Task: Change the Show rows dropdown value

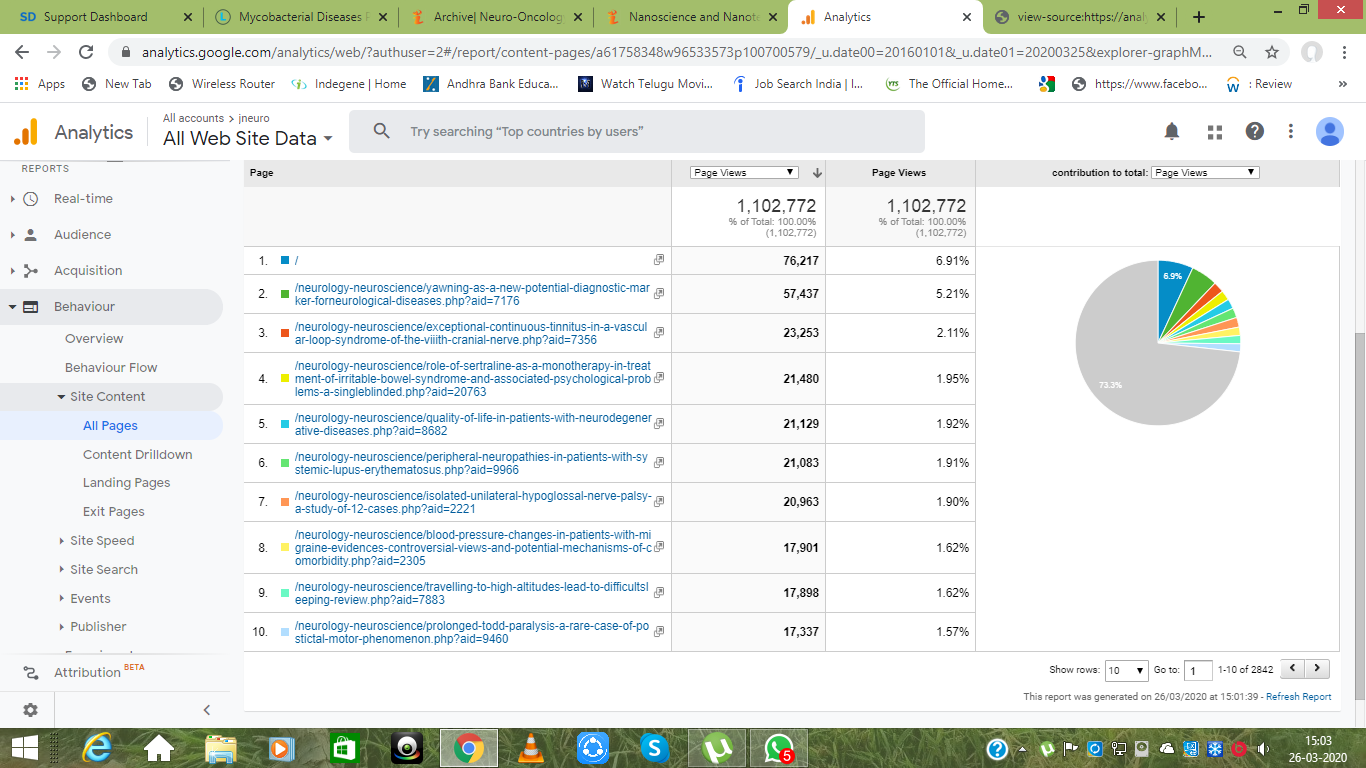Action: pyautogui.click(x=1127, y=670)
